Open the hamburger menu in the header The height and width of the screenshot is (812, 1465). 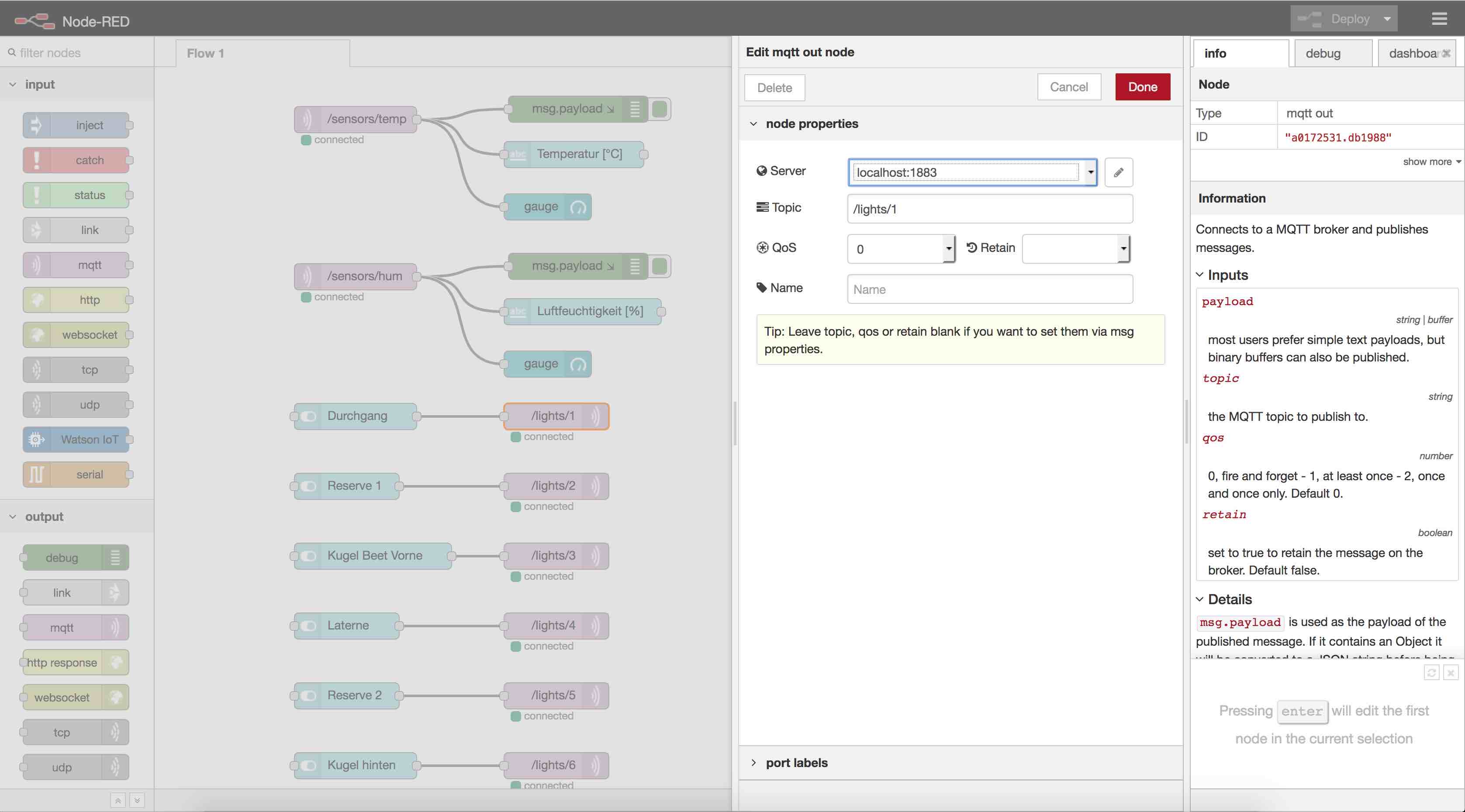coord(1439,19)
